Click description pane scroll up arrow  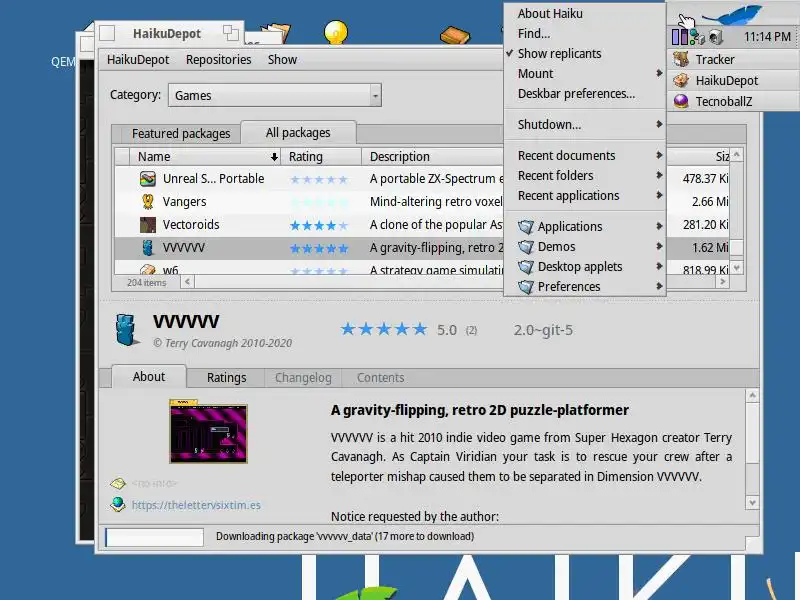coord(752,395)
